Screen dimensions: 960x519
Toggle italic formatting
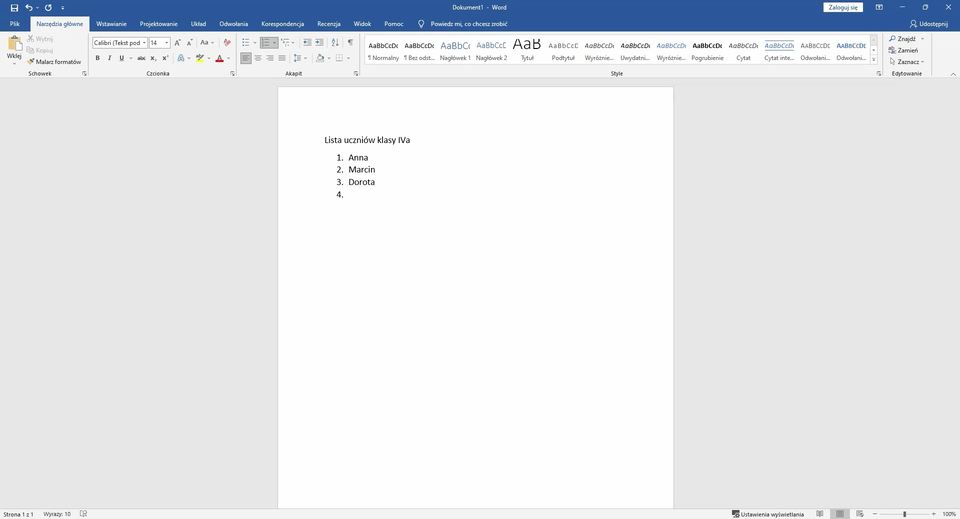pos(109,58)
